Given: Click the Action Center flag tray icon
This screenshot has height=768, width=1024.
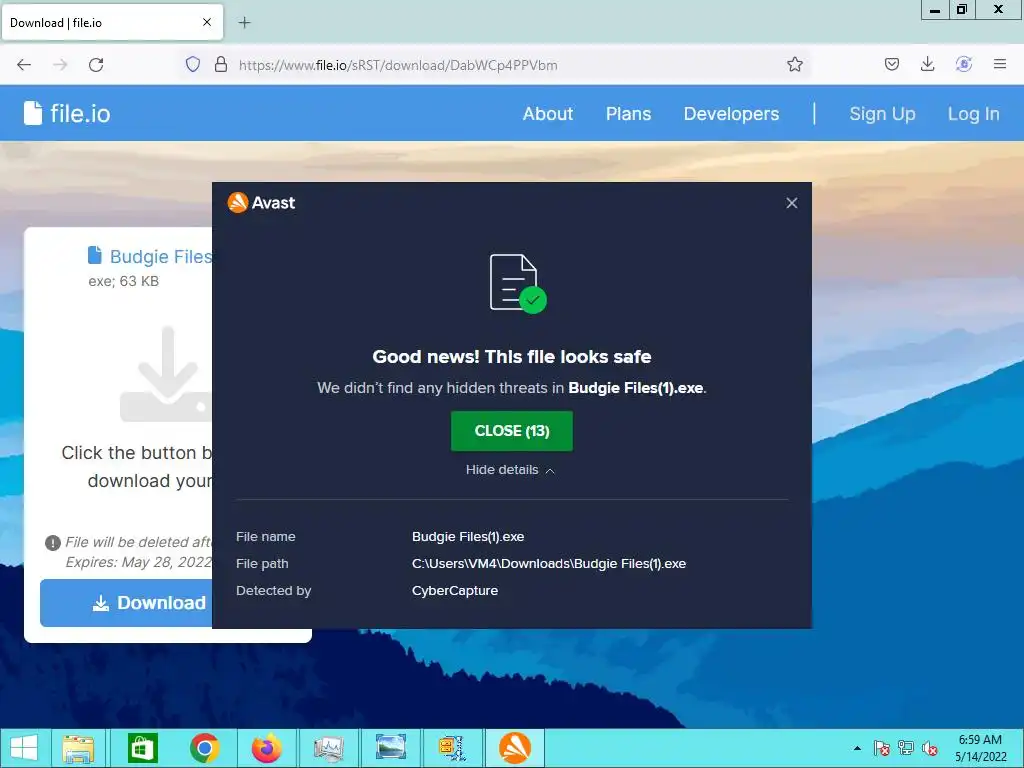Looking at the screenshot, I should pyautogui.click(x=881, y=748).
